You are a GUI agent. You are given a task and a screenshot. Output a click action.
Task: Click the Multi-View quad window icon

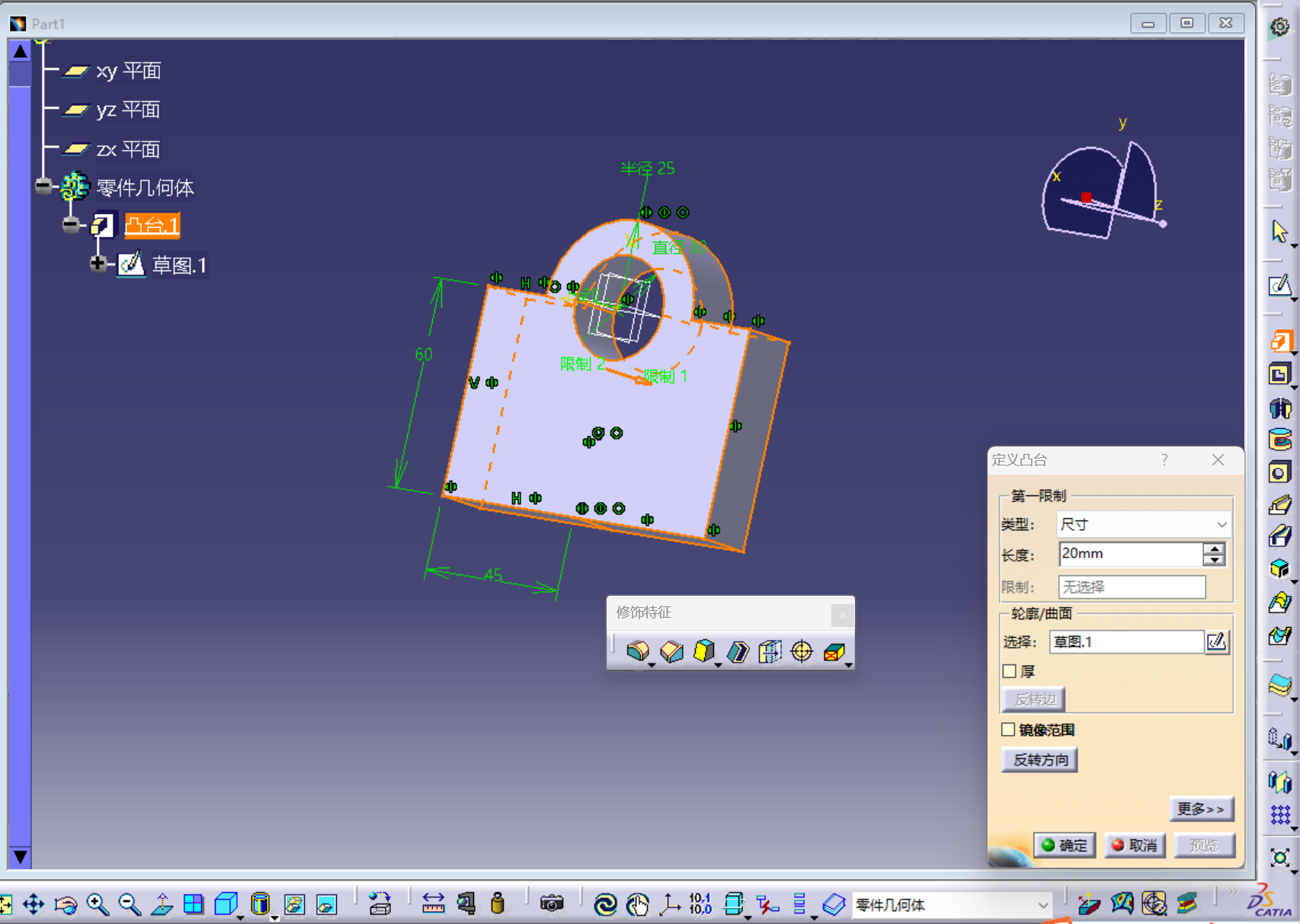(x=194, y=904)
